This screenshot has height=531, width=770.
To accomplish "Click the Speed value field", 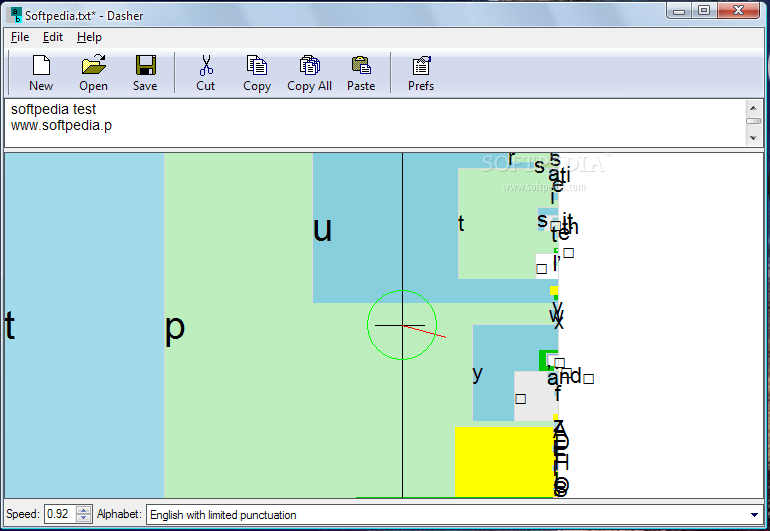I will tap(60, 514).
